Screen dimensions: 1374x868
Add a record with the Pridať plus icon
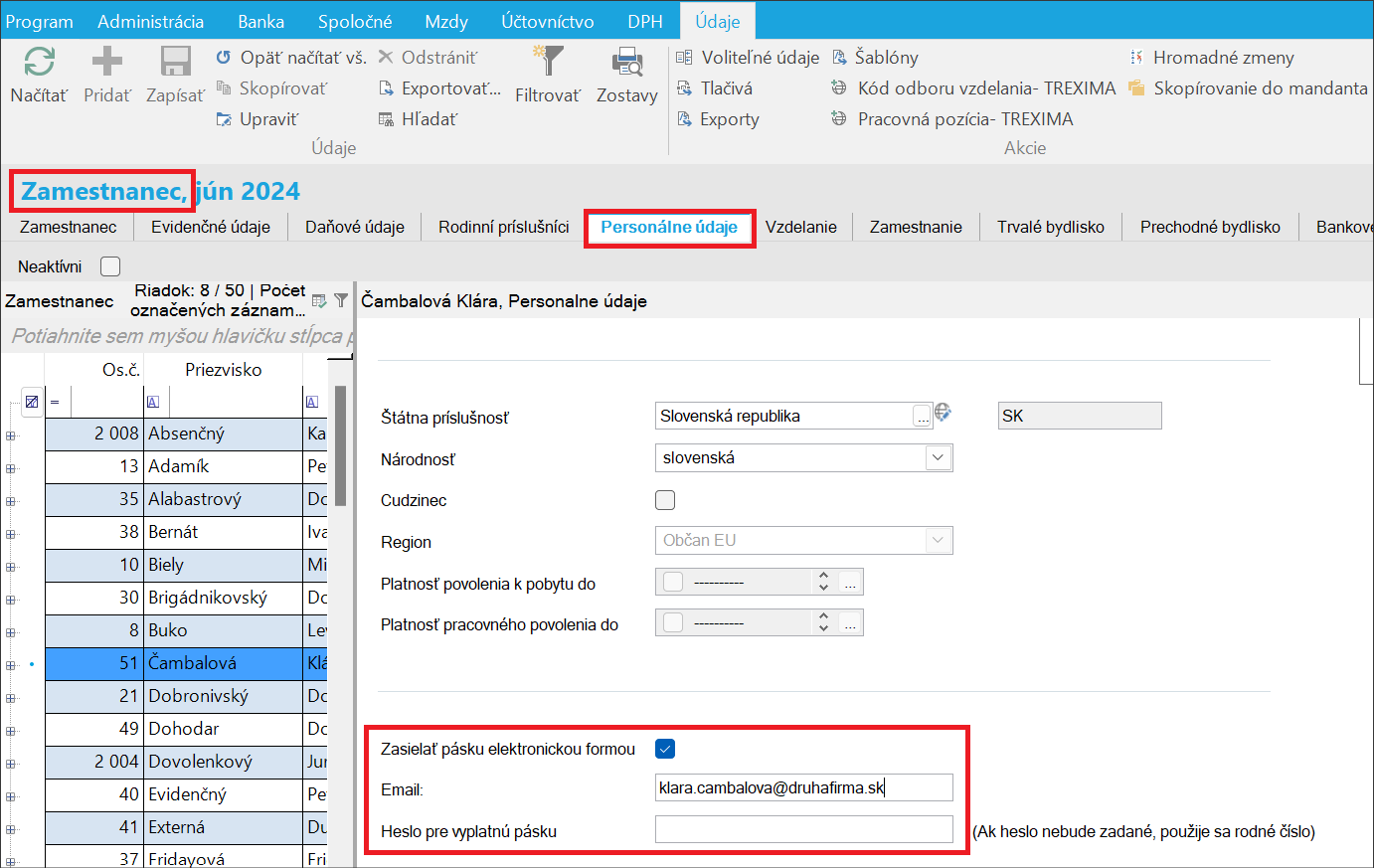pyautogui.click(x=107, y=75)
